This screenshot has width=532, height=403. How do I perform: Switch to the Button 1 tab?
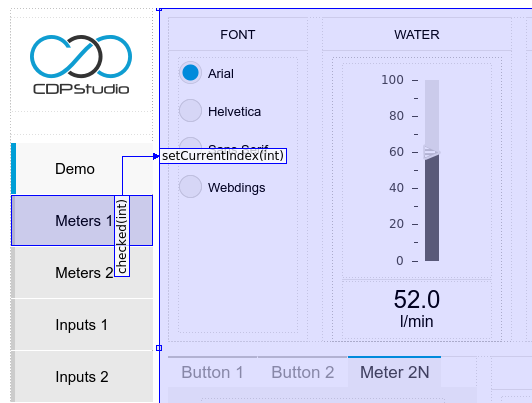[x=212, y=372]
